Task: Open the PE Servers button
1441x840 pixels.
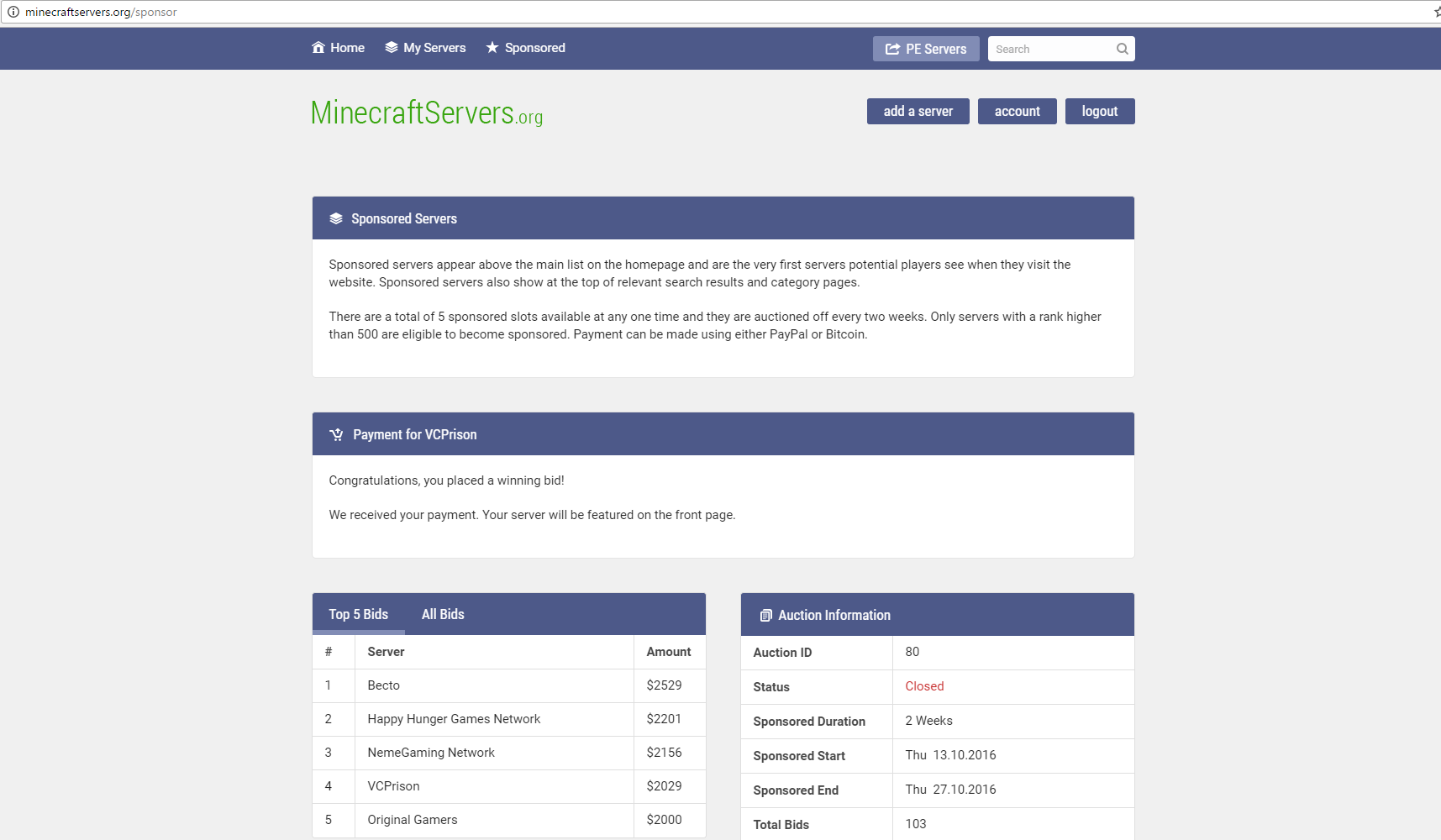Action: pyautogui.click(x=926, y=49)
